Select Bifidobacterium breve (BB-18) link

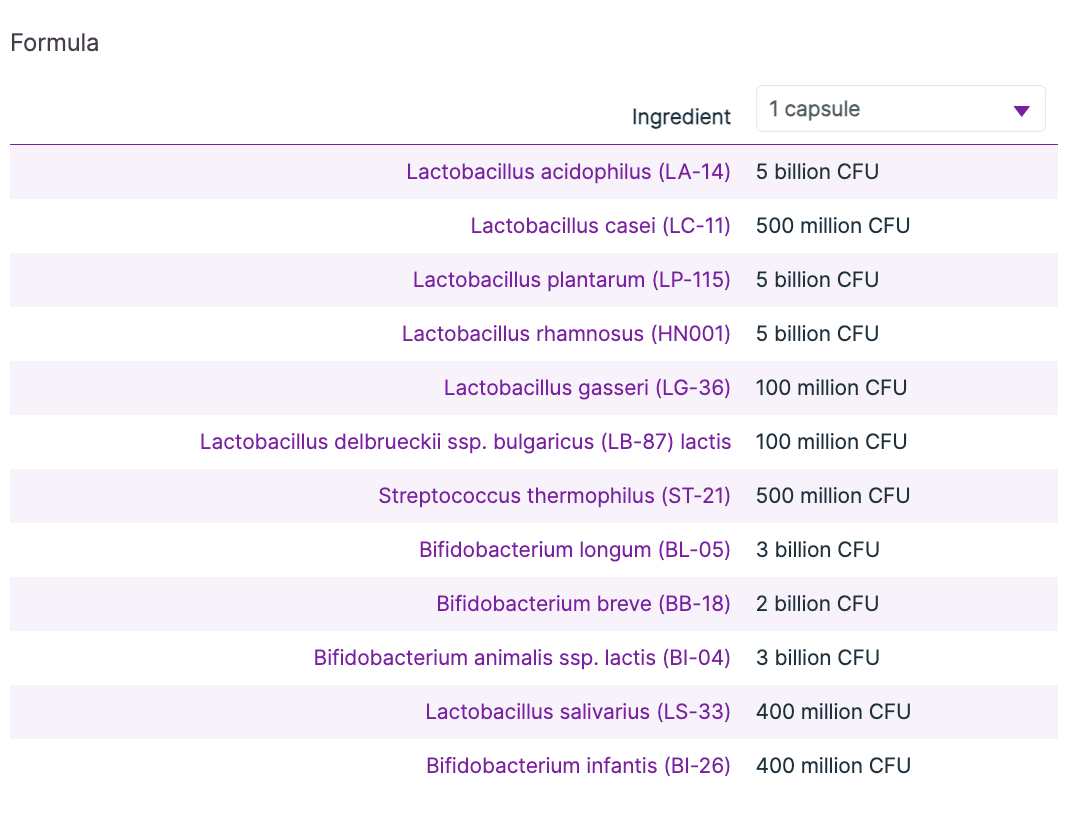583,604
